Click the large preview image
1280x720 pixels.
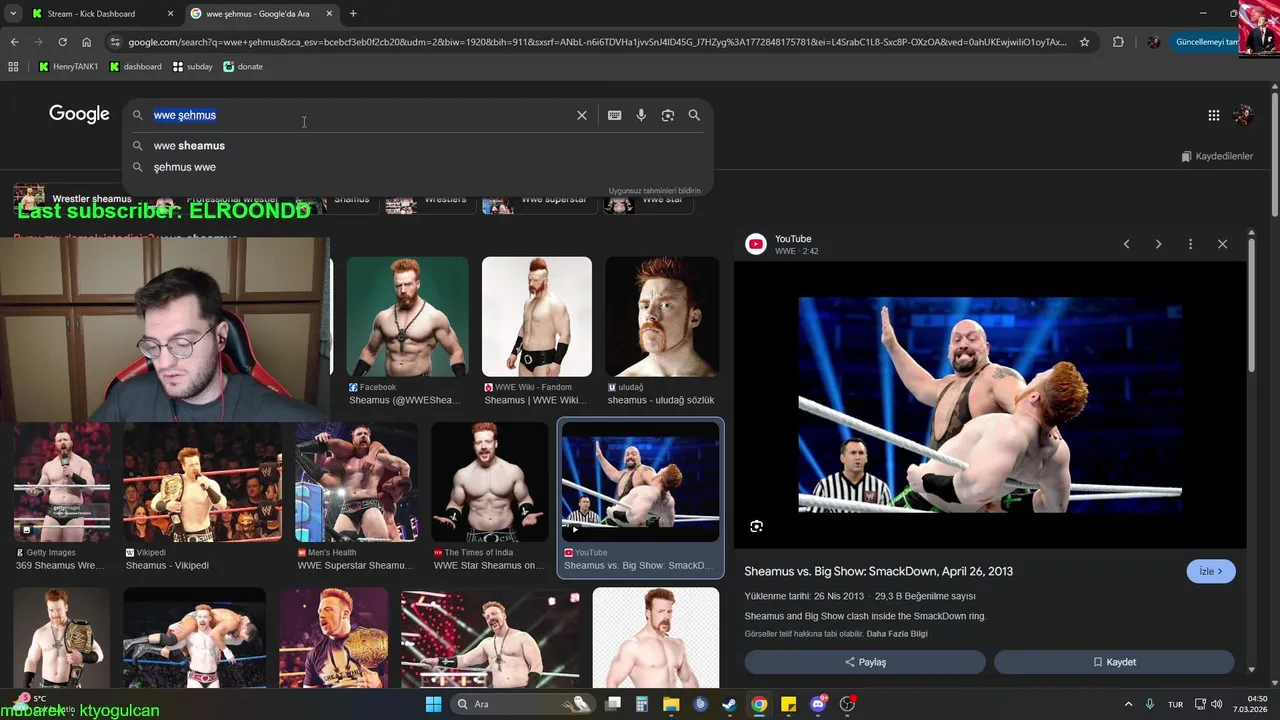(x=990, y=405)
